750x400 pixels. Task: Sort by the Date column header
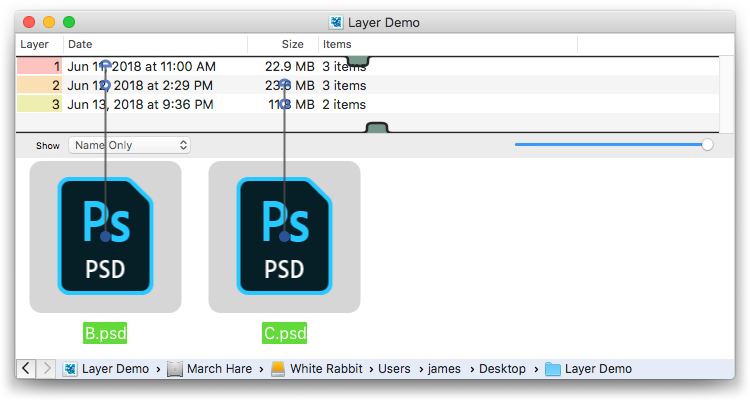click(x=155, y=44)
